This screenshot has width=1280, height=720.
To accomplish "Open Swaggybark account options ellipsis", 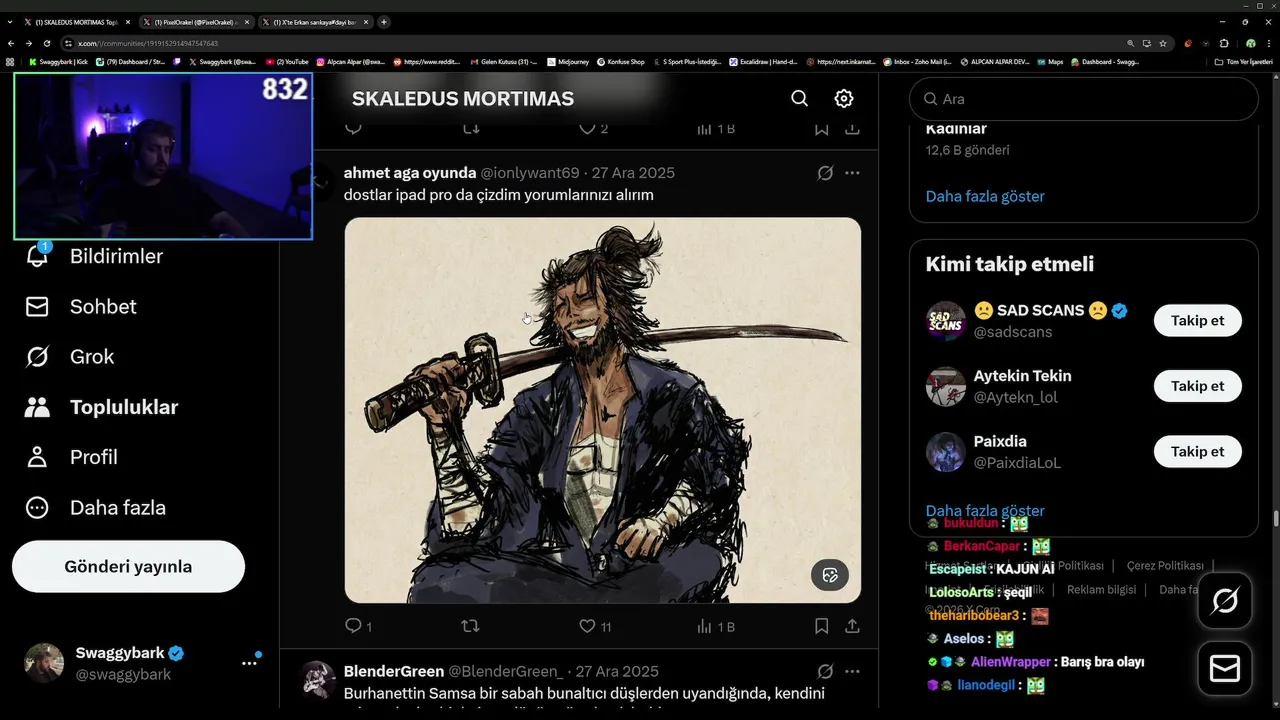I will [249, 663].
